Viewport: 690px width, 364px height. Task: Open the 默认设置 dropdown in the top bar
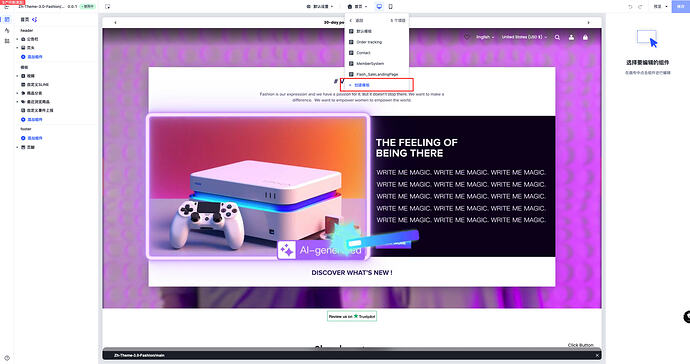(x=320, y=7)
